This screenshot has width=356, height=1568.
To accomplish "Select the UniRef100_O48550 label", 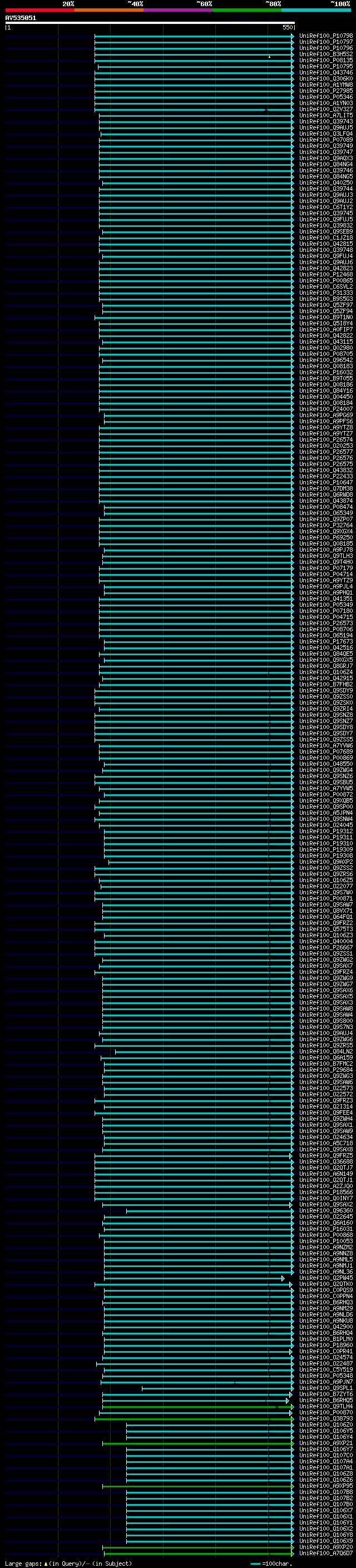I will [325, 764].
